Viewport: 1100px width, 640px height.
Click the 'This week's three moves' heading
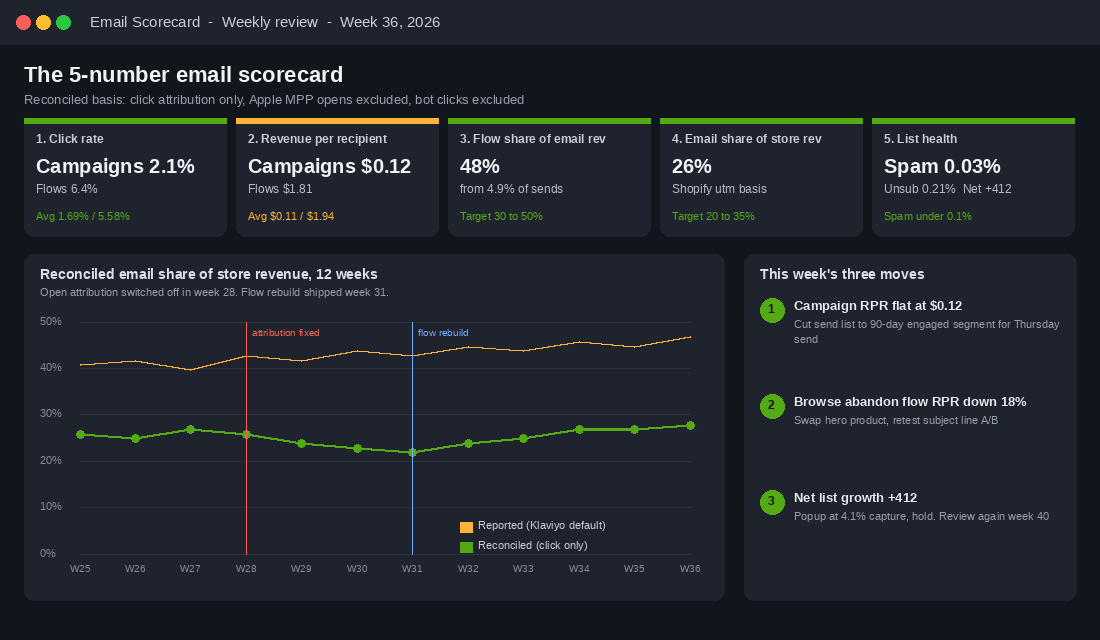coord(842,274)
